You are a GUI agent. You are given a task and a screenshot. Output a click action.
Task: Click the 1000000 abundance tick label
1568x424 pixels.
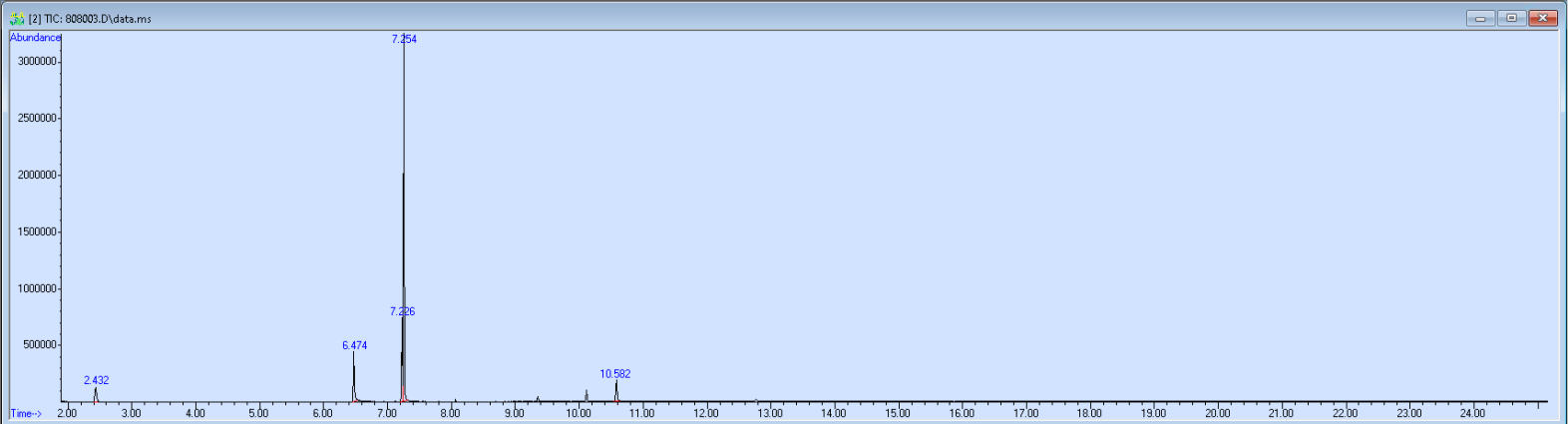coord(37,289)
